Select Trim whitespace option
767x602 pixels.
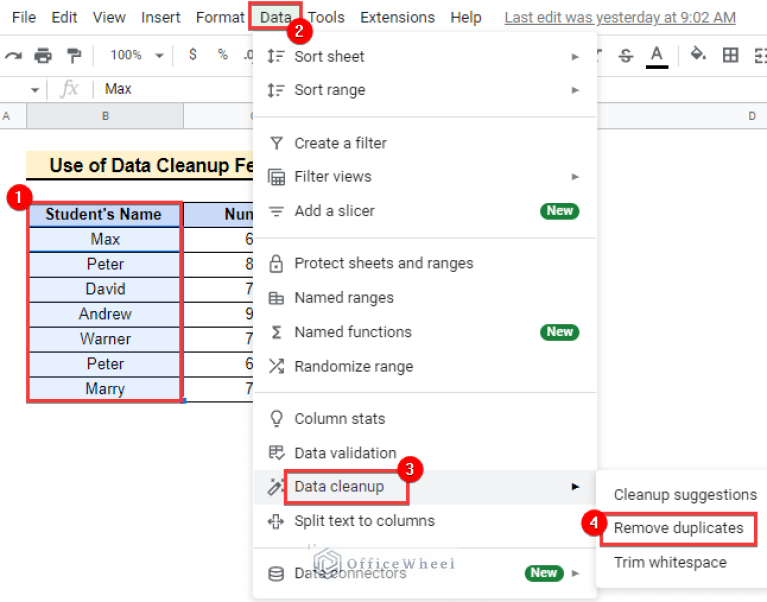tap(669, 562)
